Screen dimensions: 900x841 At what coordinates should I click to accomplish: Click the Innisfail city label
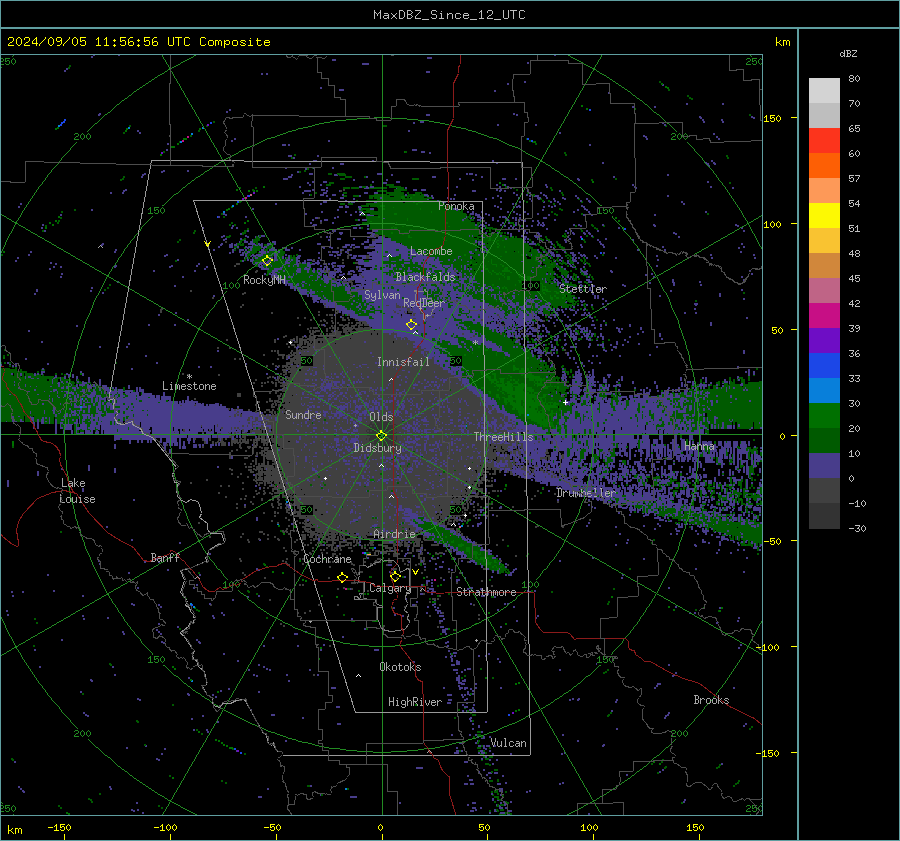pos(403,362)
